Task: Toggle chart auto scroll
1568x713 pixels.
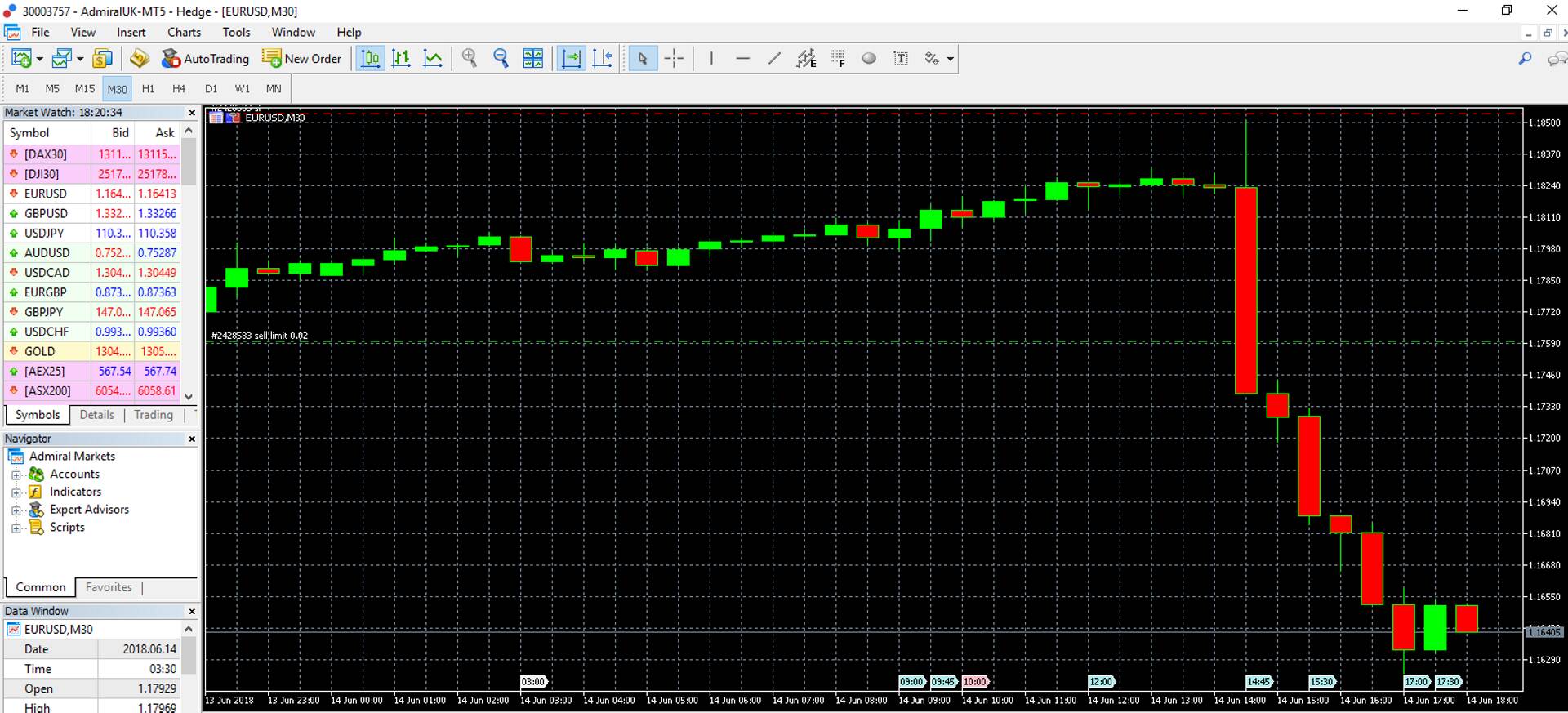Action: tap(571, 59)
